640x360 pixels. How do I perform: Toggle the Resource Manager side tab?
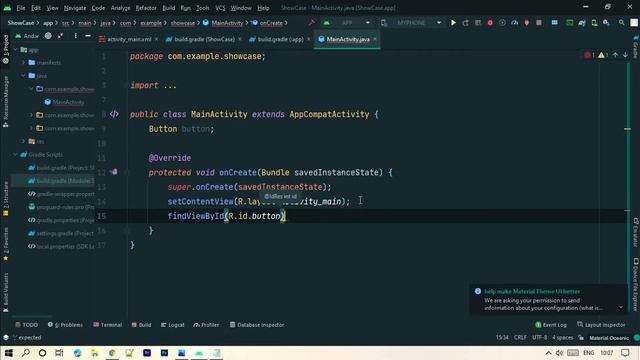pos(6,101)
